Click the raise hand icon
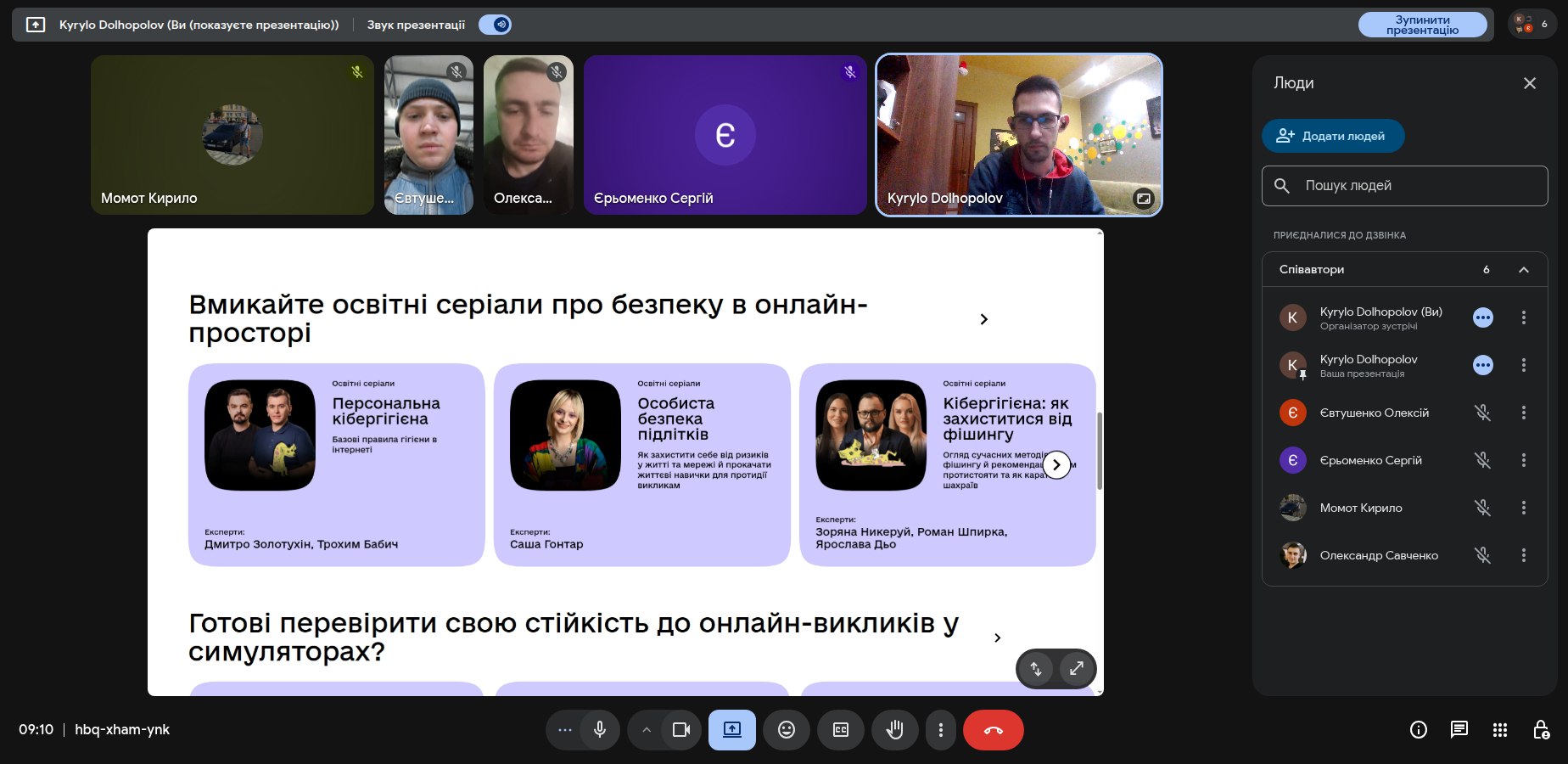This screenshot has height=764, width=1568. pos(894,730)
